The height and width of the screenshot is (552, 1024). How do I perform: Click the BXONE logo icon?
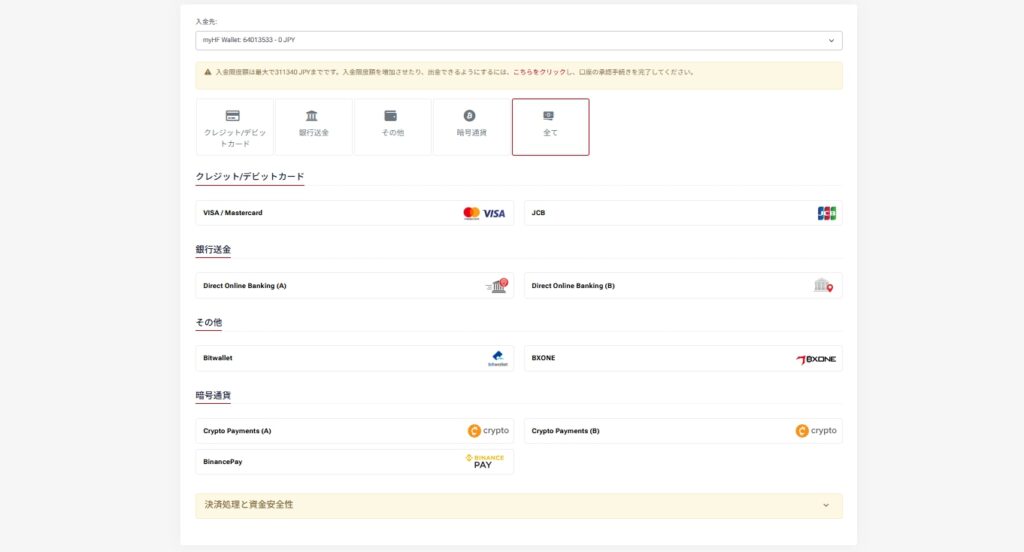[x=815, y=359]
